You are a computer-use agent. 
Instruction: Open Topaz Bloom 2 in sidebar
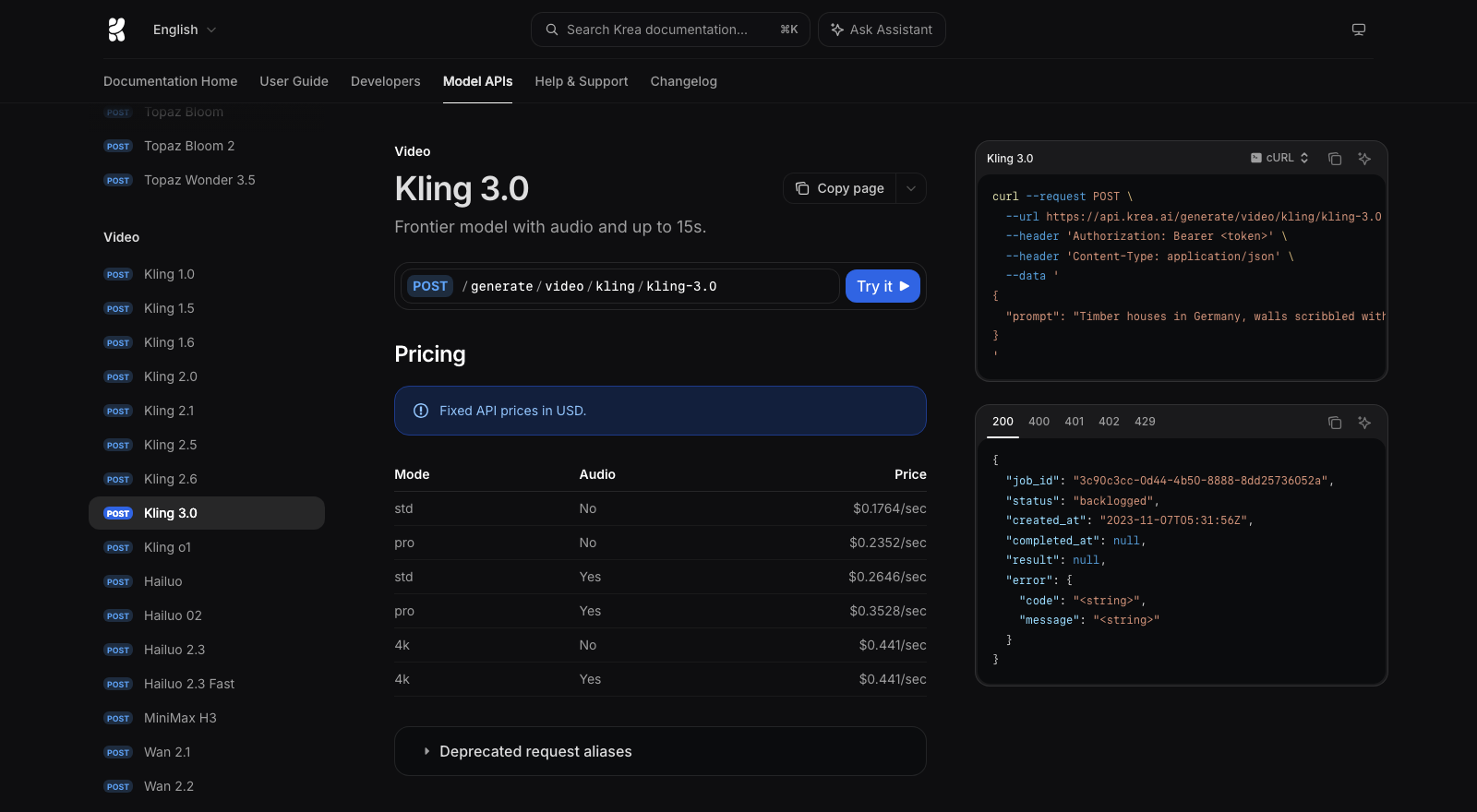[207, 146]
